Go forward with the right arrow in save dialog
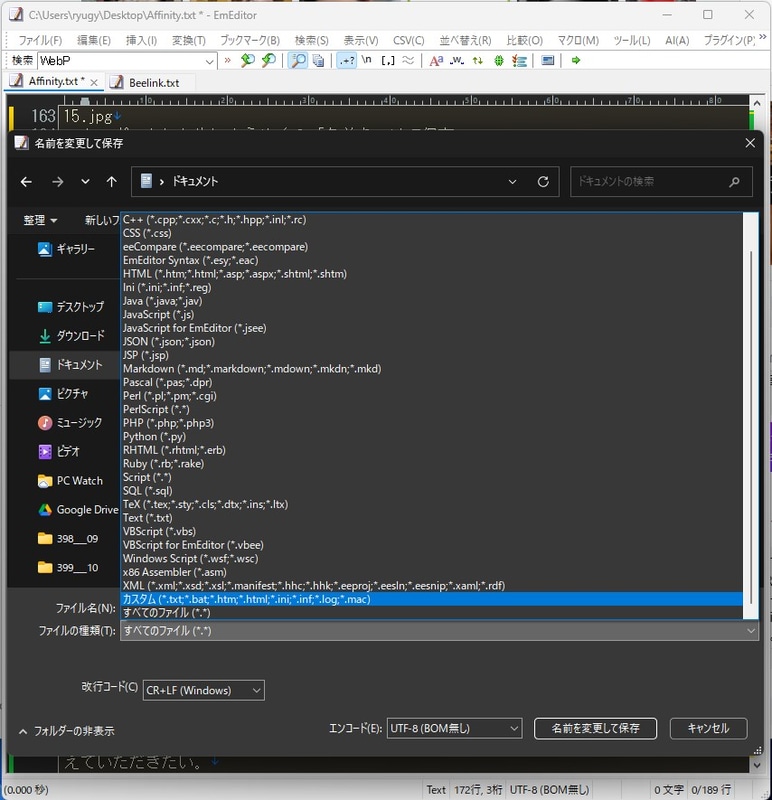This screenshot has width=772, height=800. pyautogui.click(x=58, y=182)
